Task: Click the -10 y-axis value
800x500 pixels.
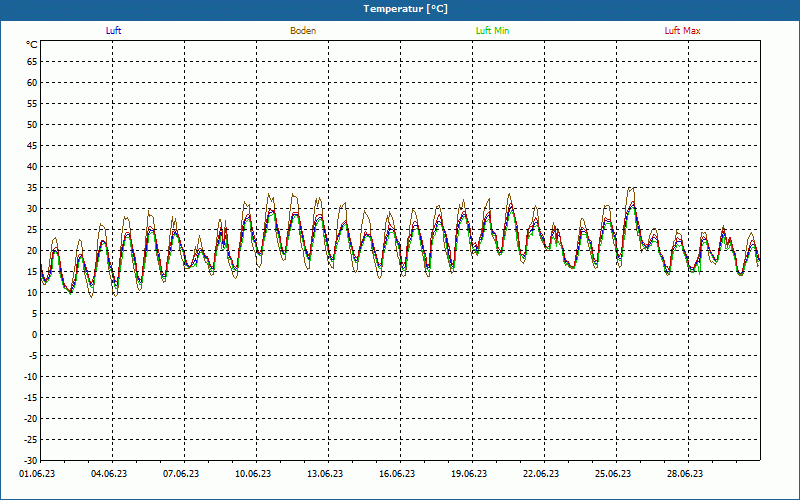Action: click(x=31, y=377)
